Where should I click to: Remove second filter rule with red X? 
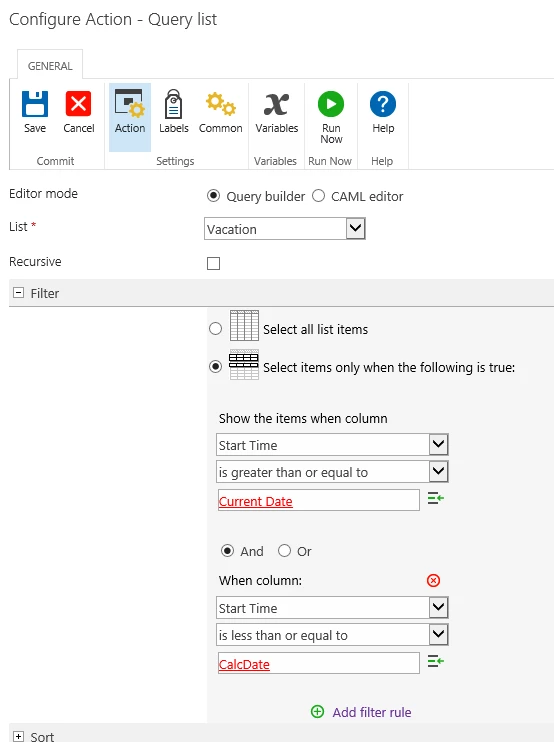point(433,580)
